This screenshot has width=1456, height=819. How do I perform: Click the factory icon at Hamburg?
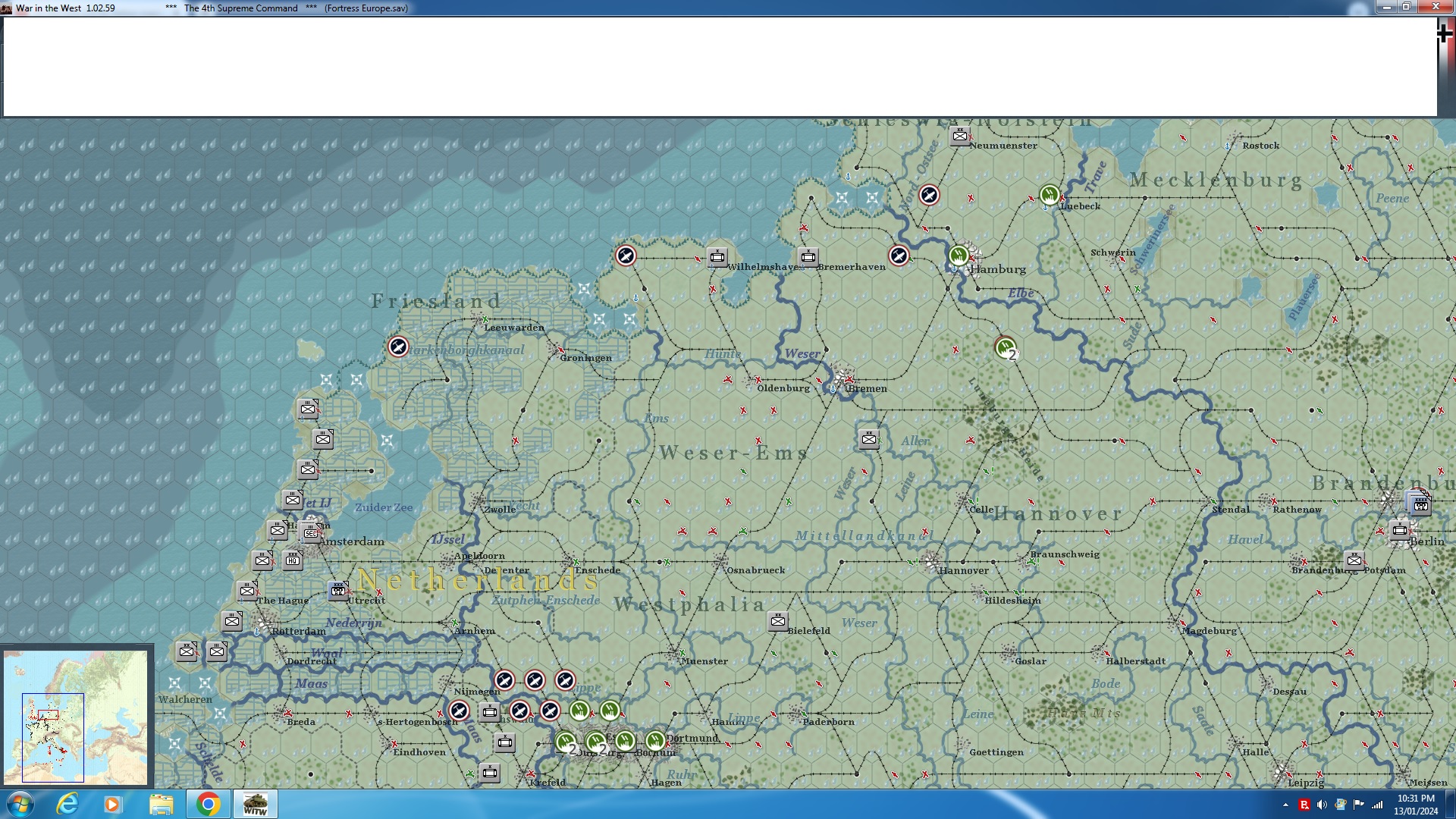coord(959,256)
